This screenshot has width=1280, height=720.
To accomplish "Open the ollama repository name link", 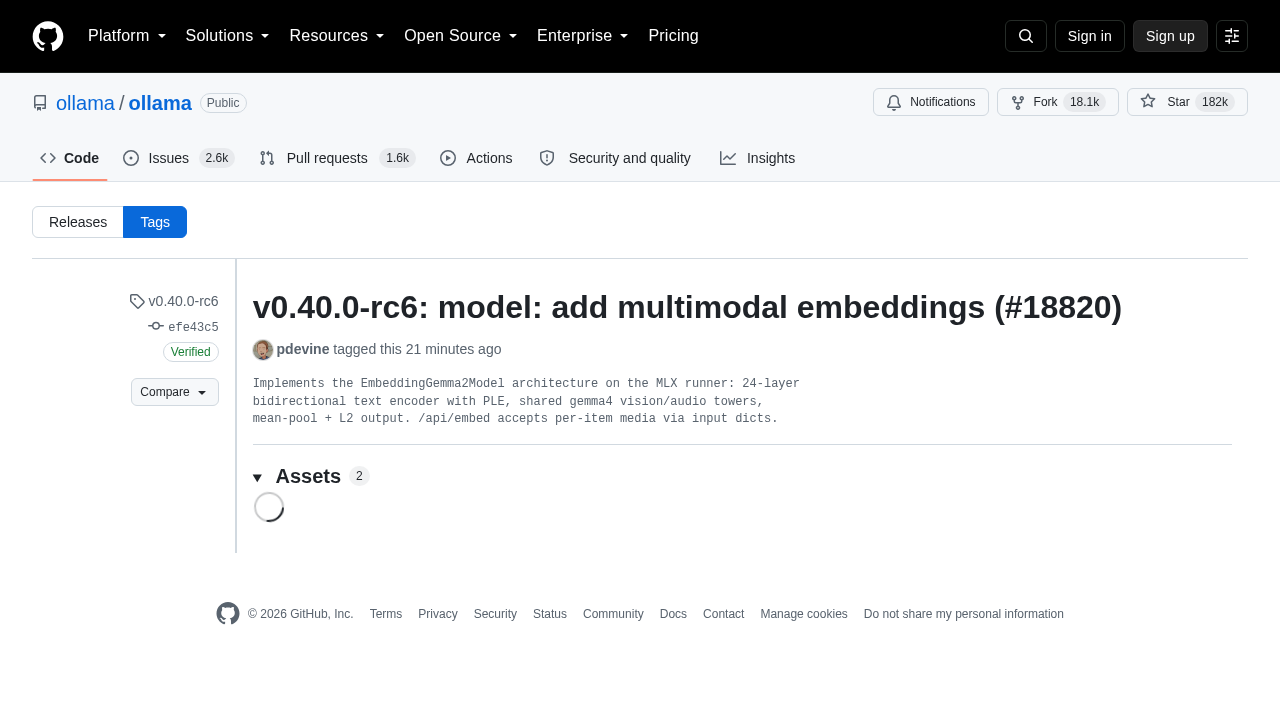I will (x=160, y=103).
